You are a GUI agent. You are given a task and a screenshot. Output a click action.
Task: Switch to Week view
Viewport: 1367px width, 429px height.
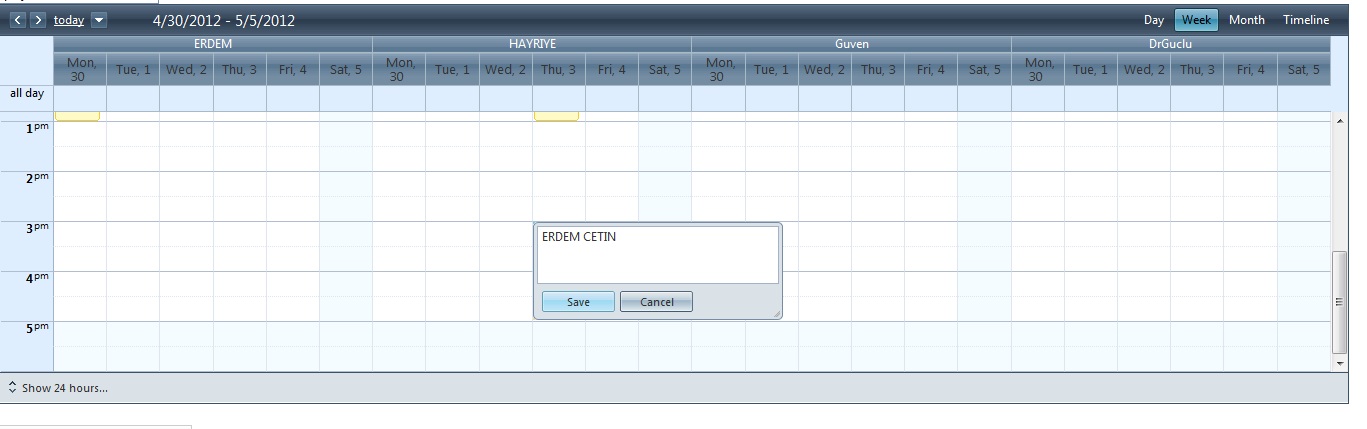[1196, 20]
